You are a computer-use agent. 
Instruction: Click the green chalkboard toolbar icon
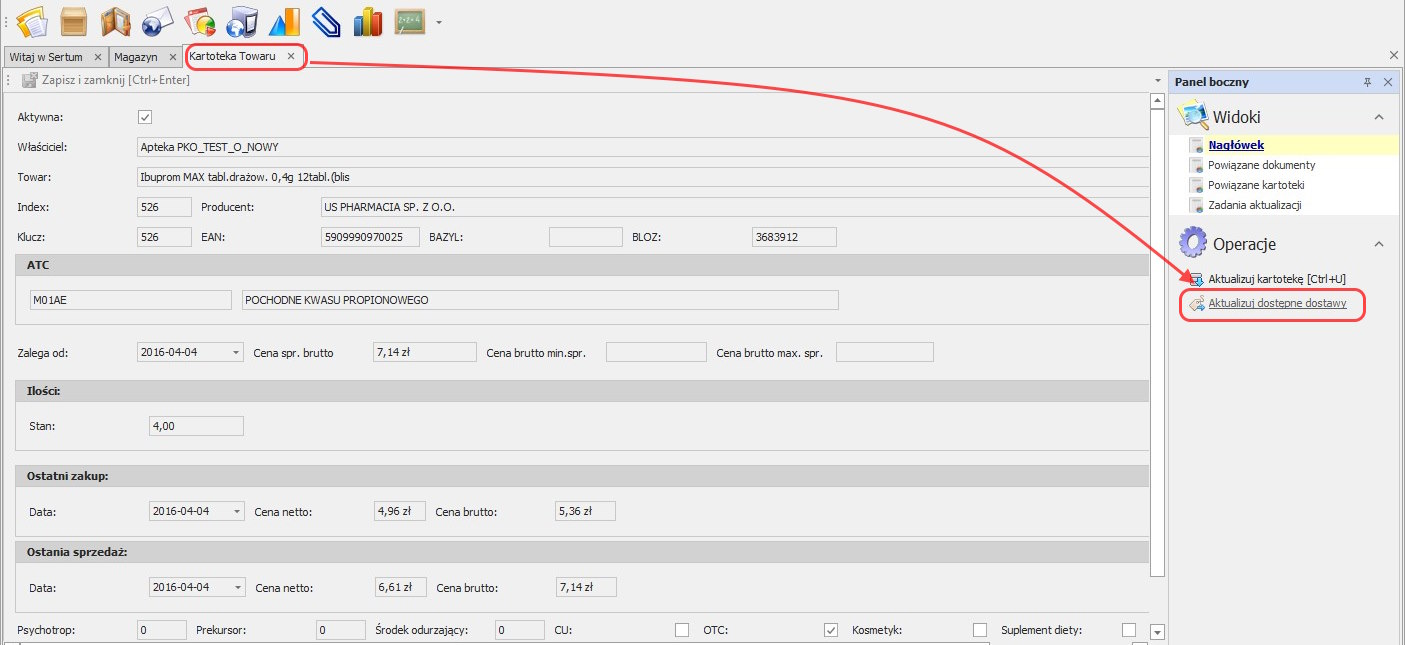tap(410, 20)
